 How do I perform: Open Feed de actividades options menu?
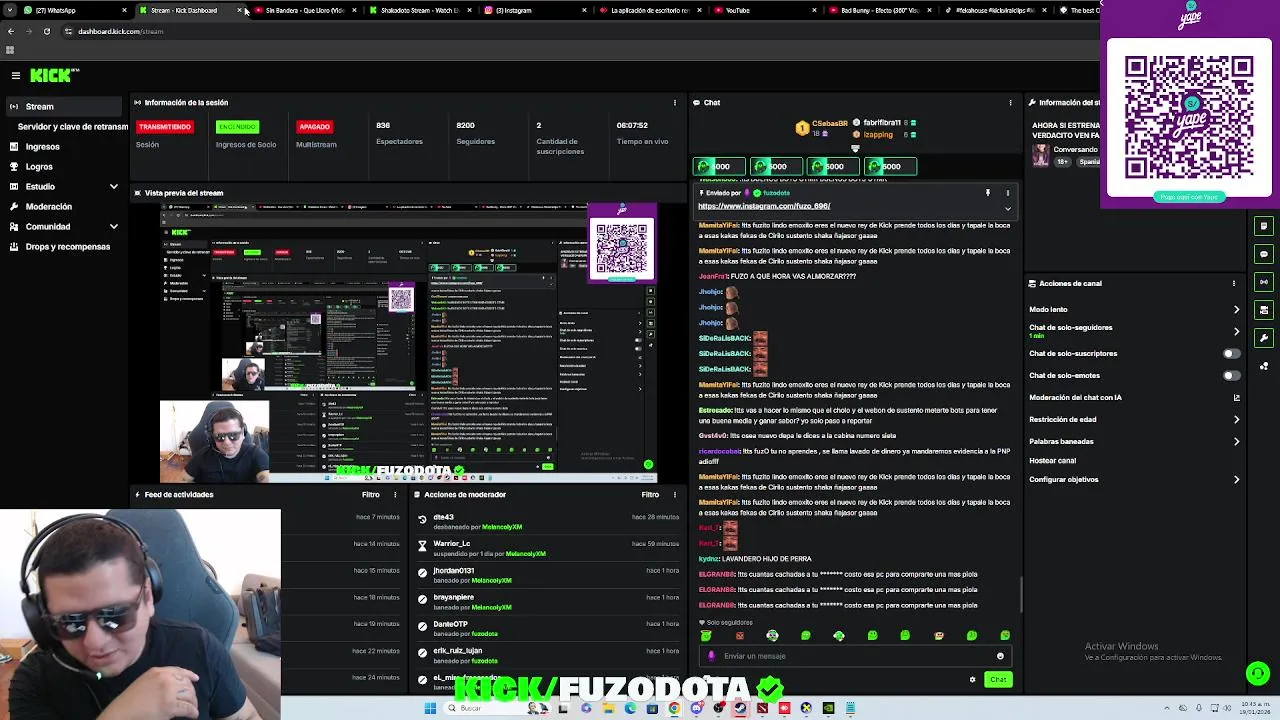tap(395, 494)
